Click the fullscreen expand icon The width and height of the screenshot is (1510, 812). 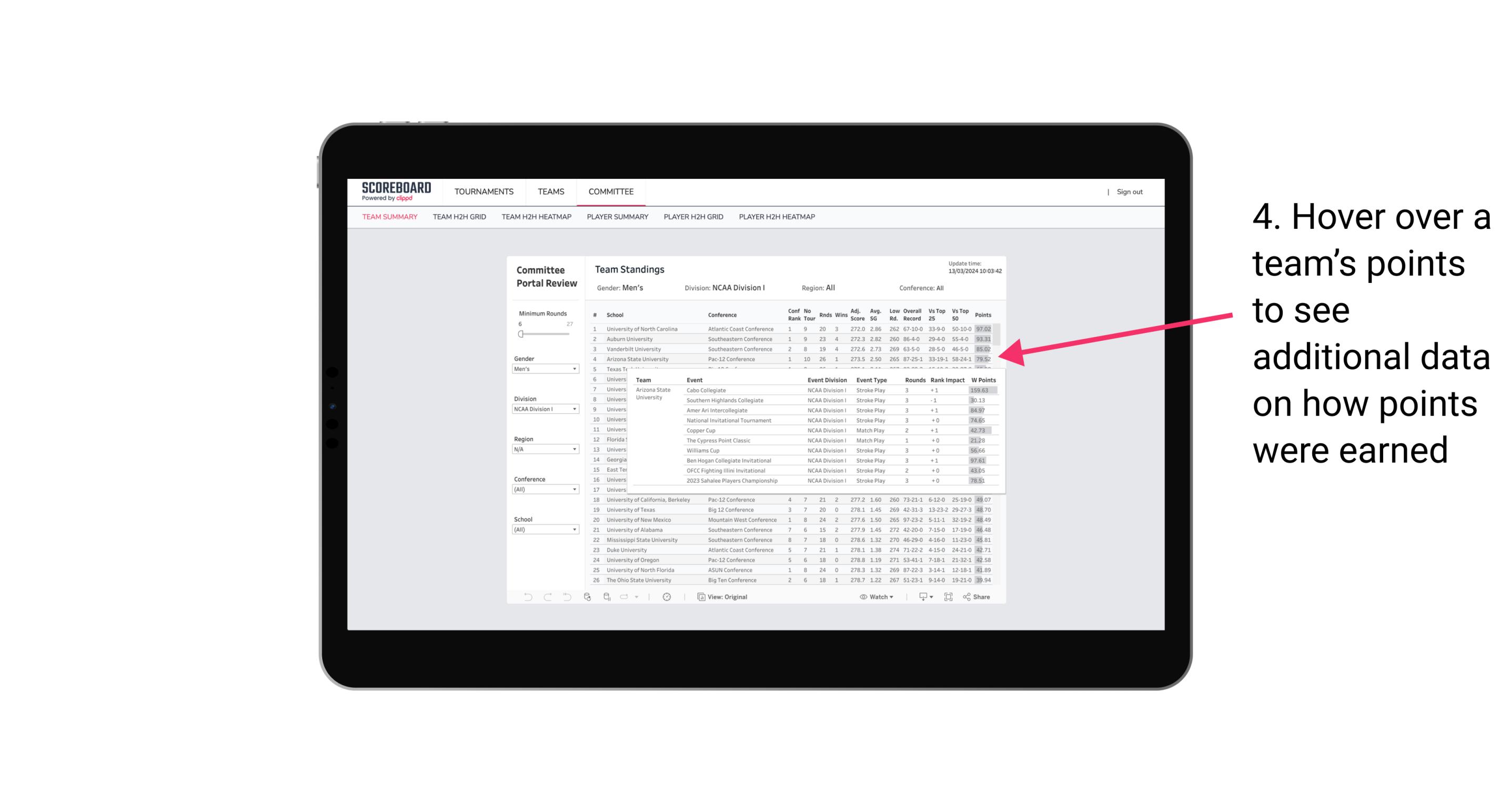(950, 597)
